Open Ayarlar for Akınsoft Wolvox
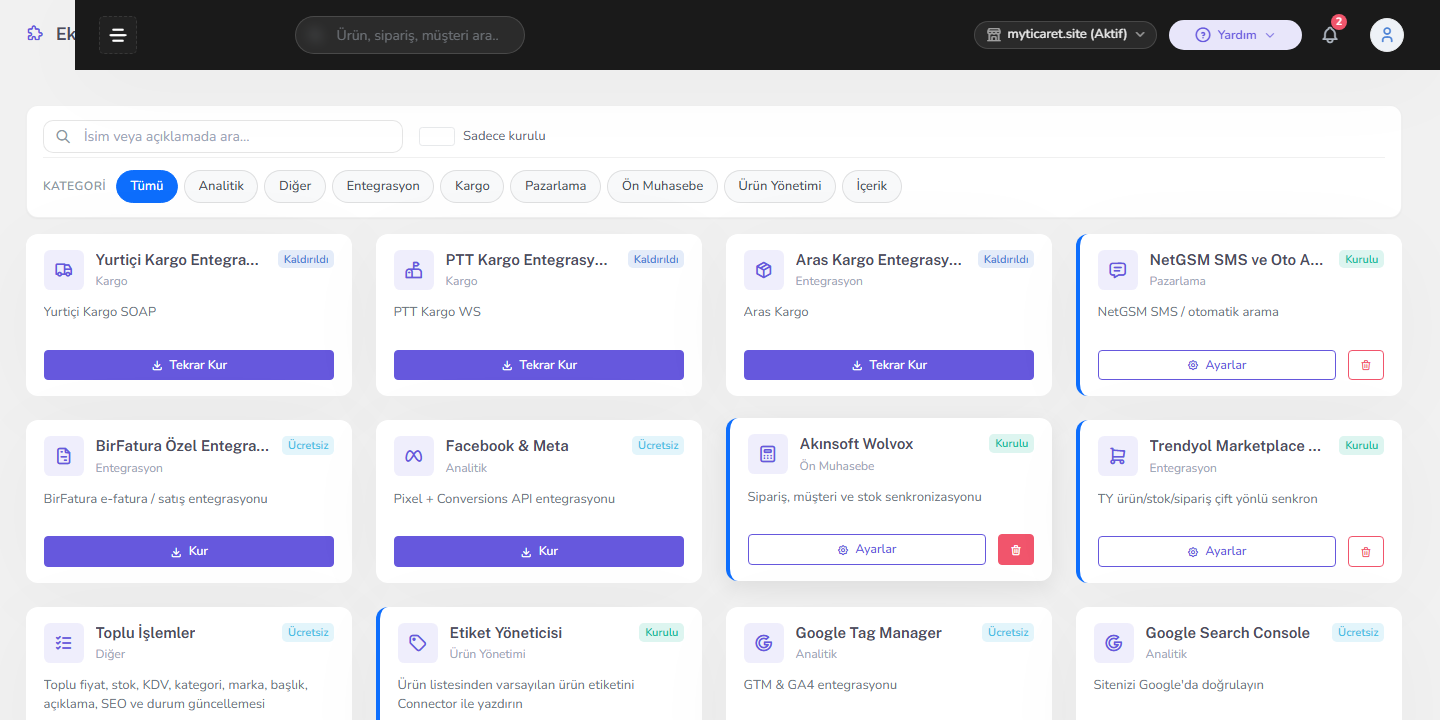Image resolution: width=1440 pixels, height=720 pixels. pyautogui.click(x=867, y=549)
